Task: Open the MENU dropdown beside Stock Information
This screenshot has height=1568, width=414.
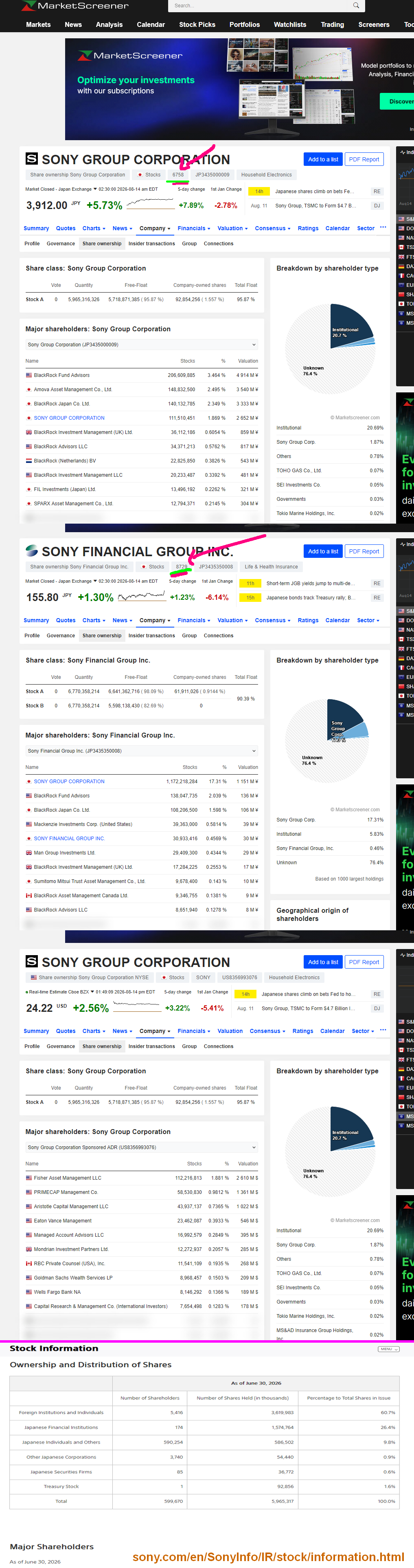Action: point(388,1350)
